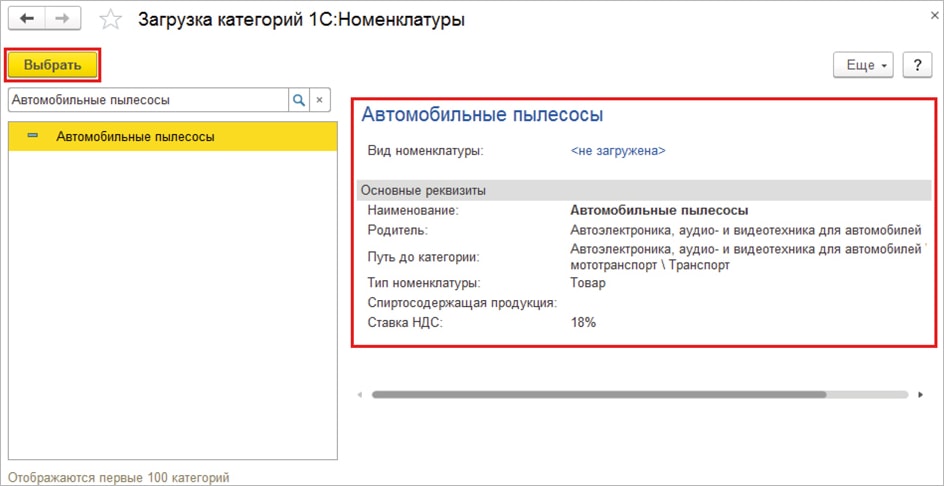Click the Тип номенклатуры value Товар
944x486 pixels.
[x=587, y=283]
